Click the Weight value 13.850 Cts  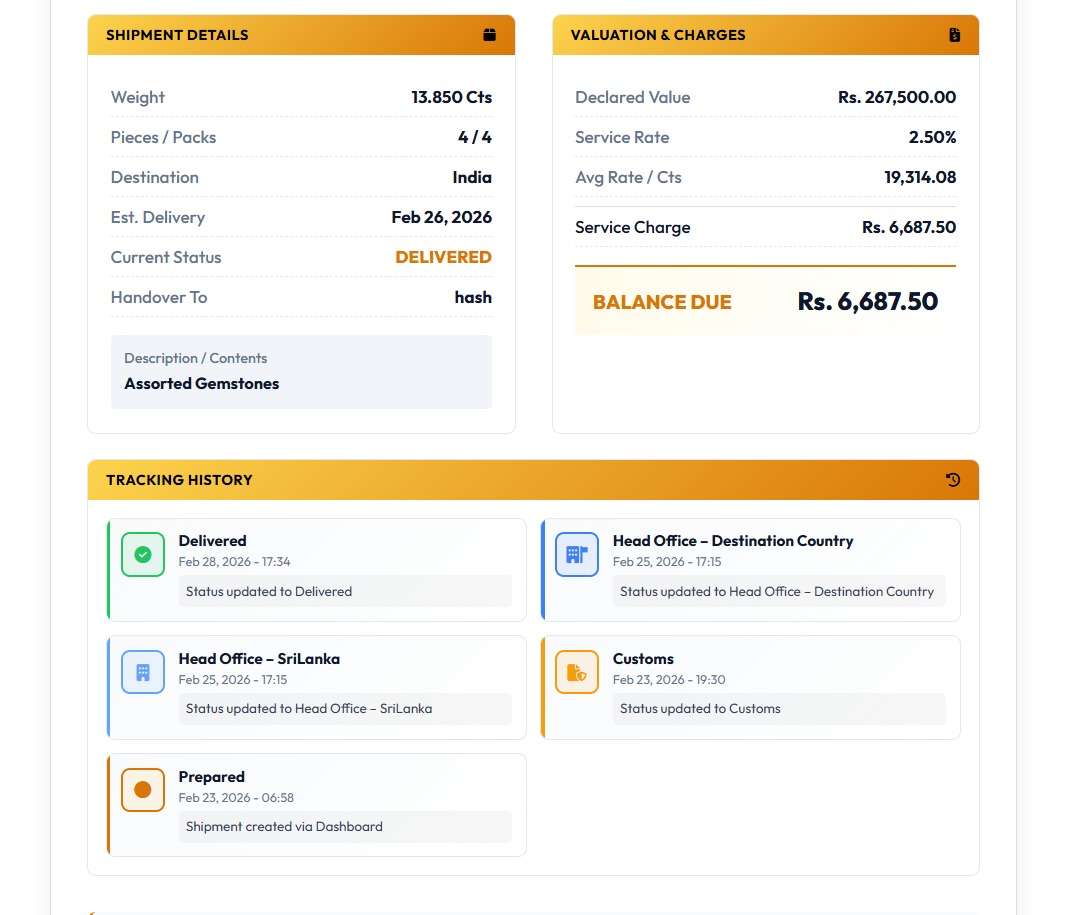point(451,97)
